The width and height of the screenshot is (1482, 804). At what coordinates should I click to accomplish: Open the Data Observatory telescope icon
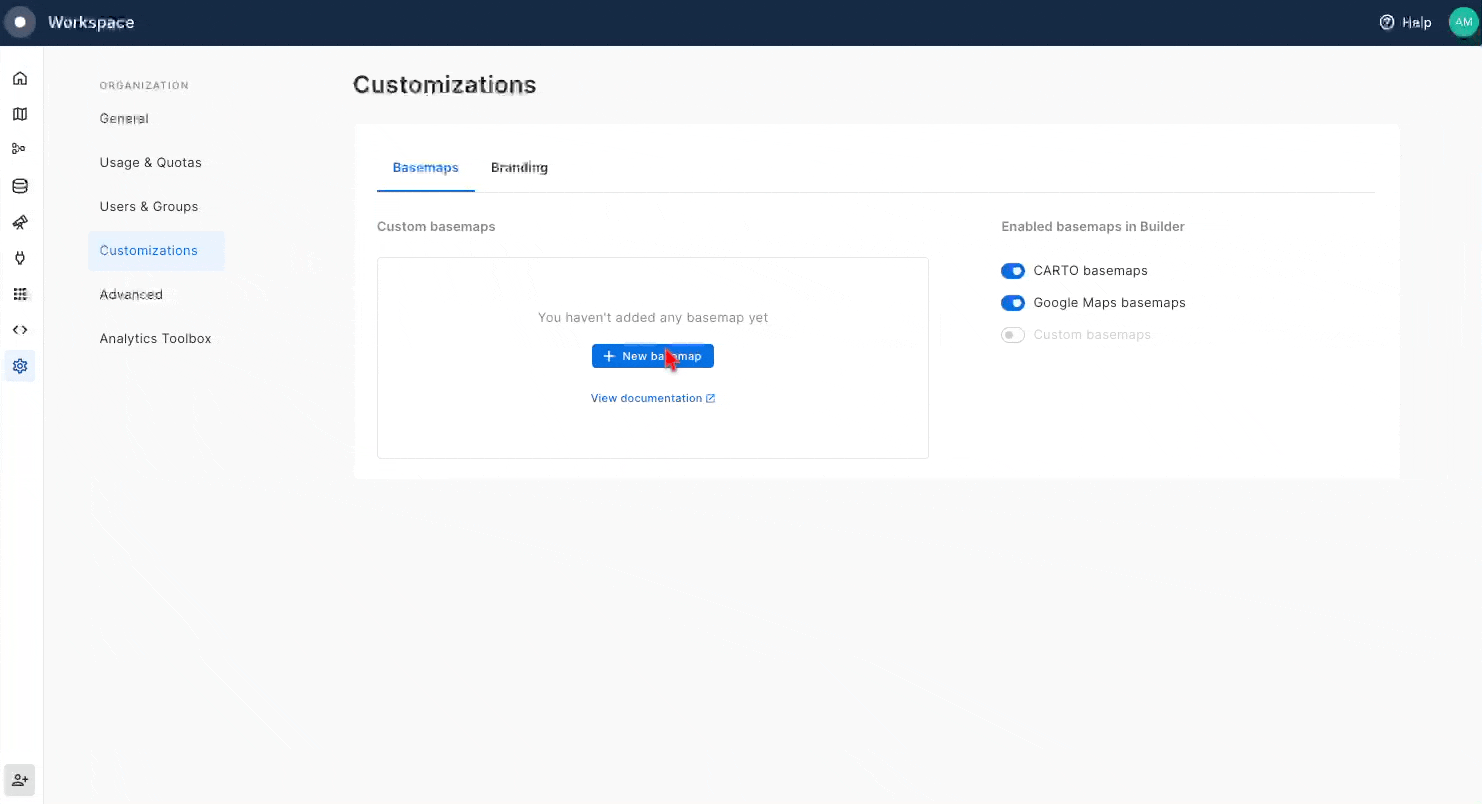pyautogui.click(x=20, y=222)
